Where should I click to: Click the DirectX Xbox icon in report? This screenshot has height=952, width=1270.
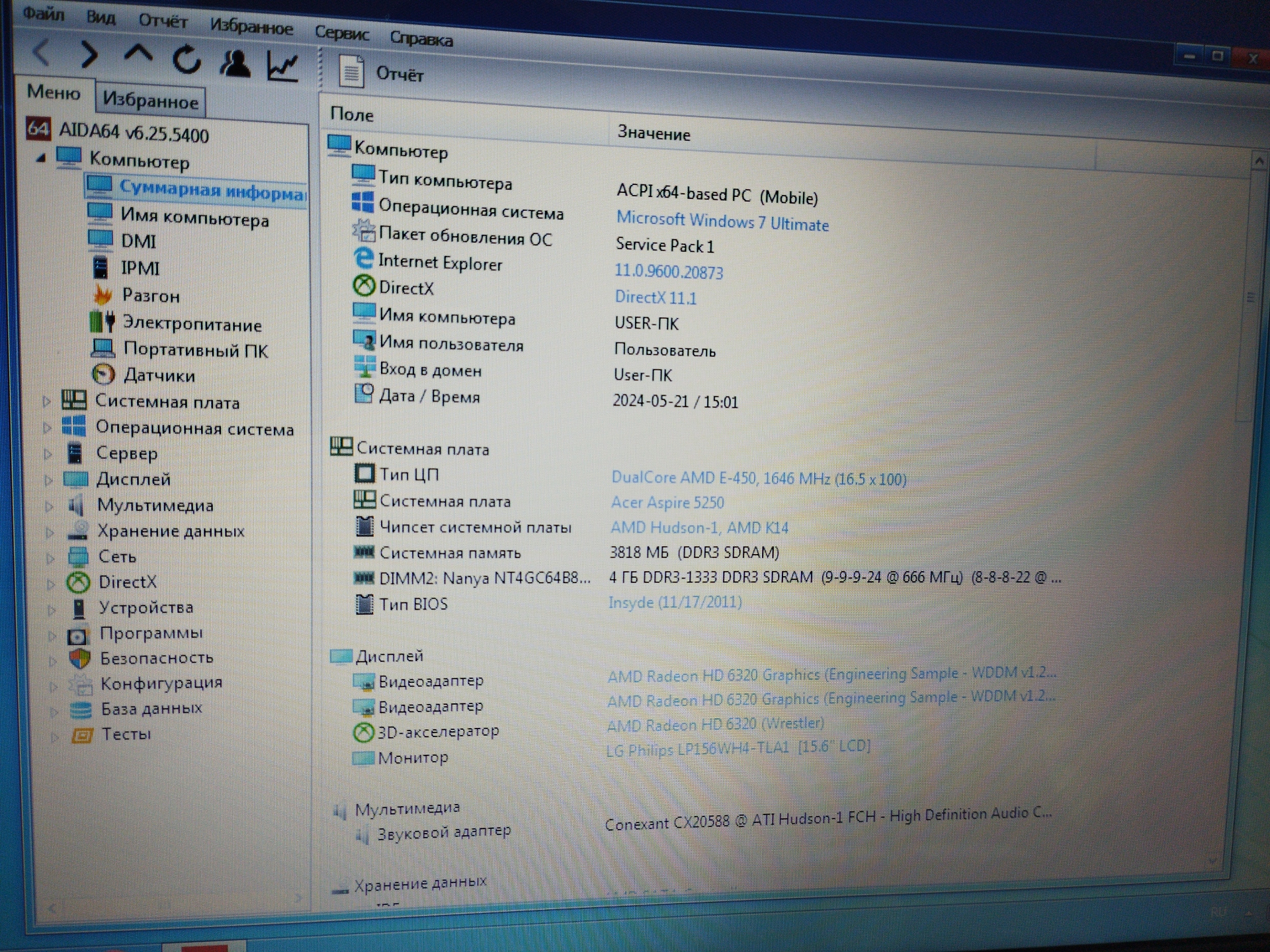point(364,286)
